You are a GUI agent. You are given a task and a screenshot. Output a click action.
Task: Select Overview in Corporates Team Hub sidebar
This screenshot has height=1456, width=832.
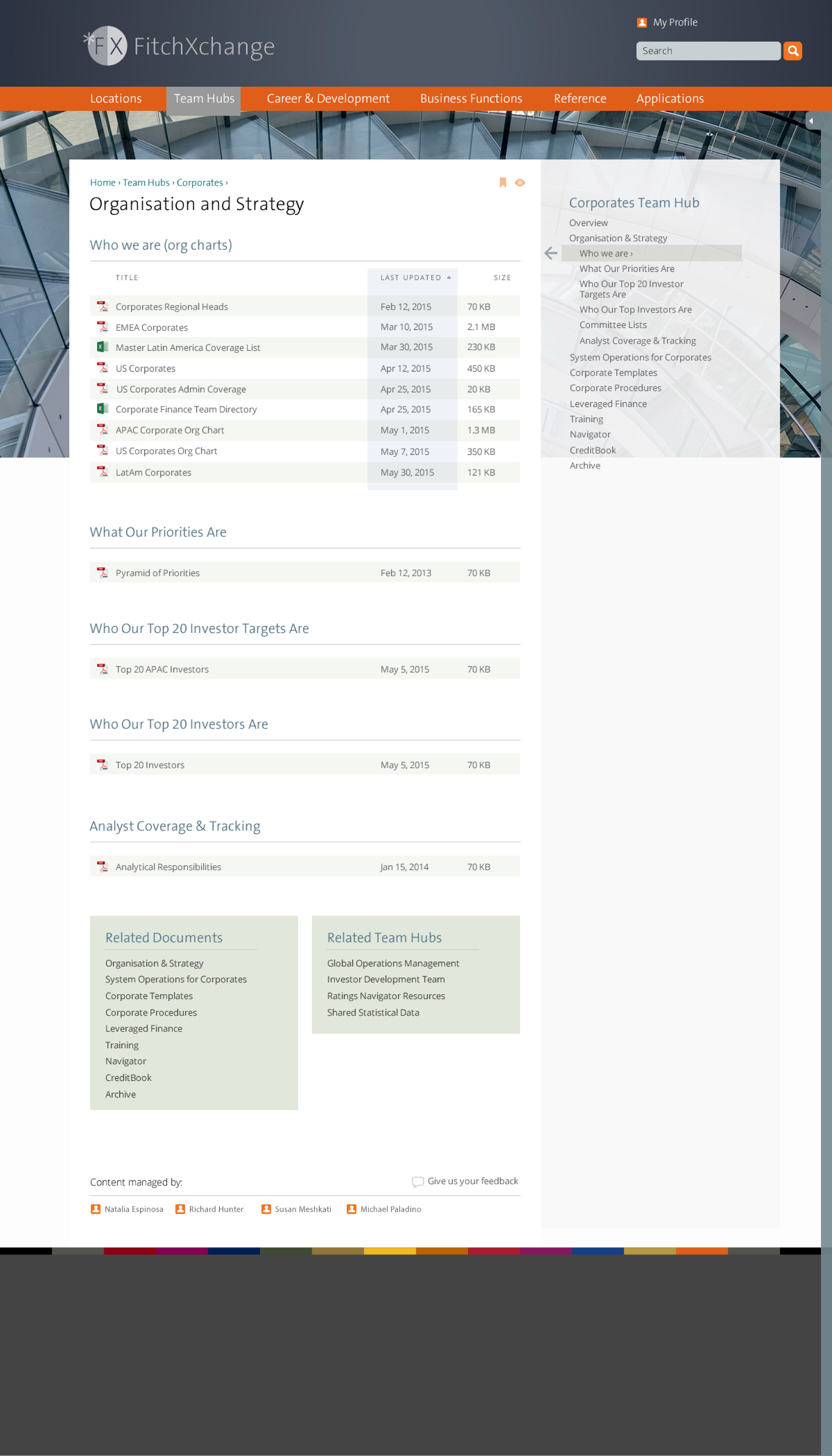coord(588,223)
